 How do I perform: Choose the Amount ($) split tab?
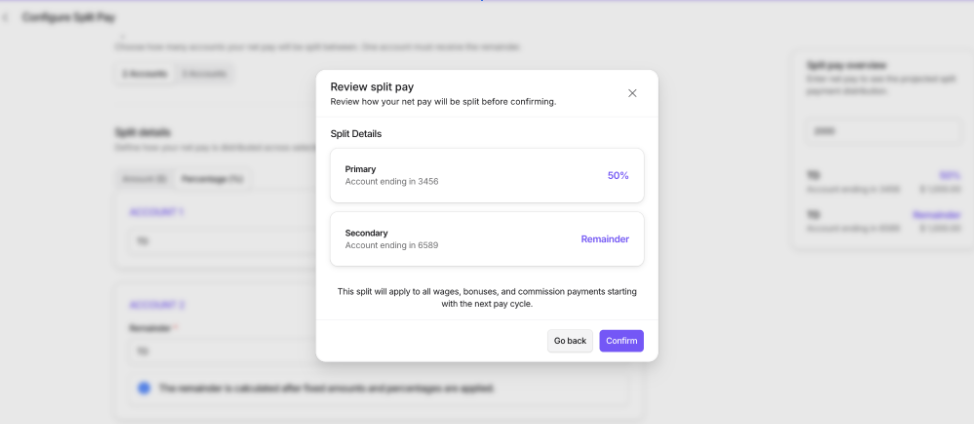click(144, 179)
